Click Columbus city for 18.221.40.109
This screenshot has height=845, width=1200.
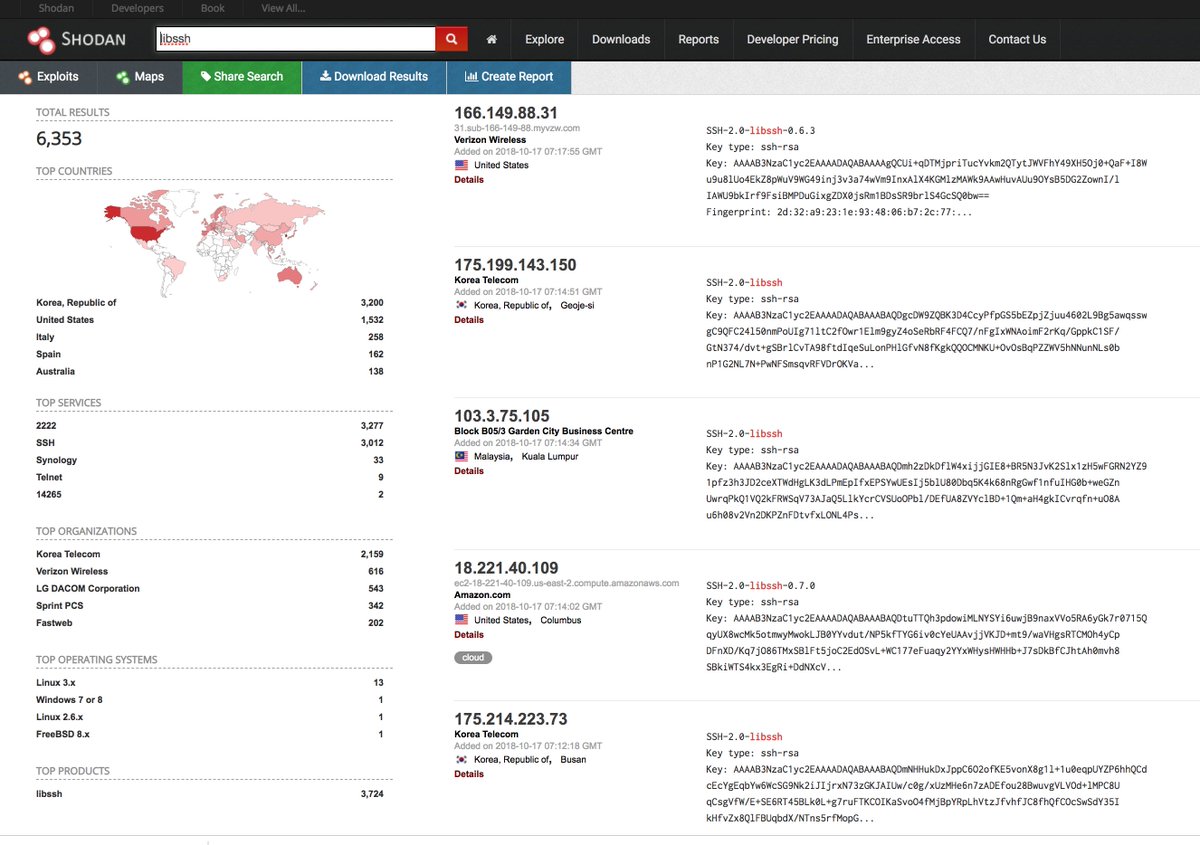click(561, 620)
